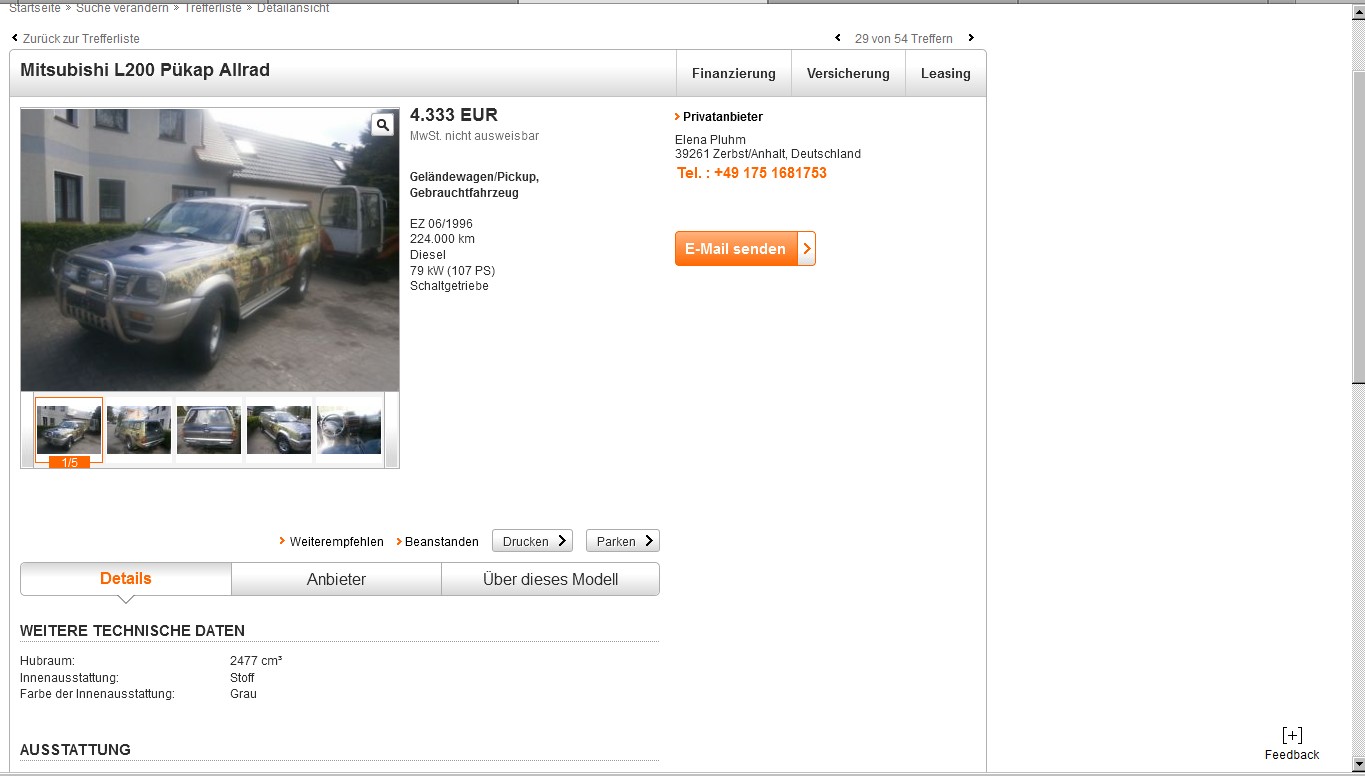Click the Parken button
The width and height of the screenshot is (1365, 777).
(x=622, y=541)
